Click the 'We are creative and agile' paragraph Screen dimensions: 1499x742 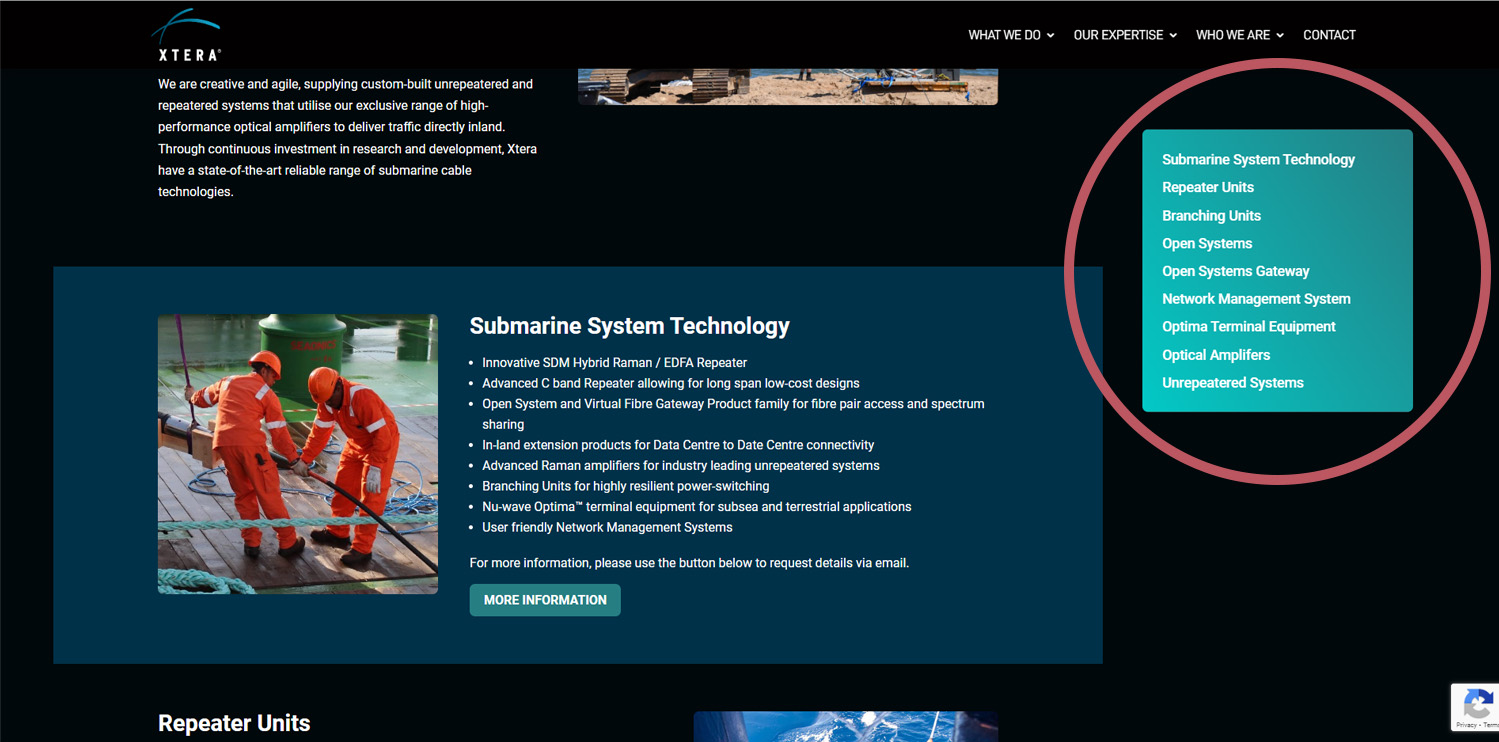pyautogui.click(x=348, y=138)
